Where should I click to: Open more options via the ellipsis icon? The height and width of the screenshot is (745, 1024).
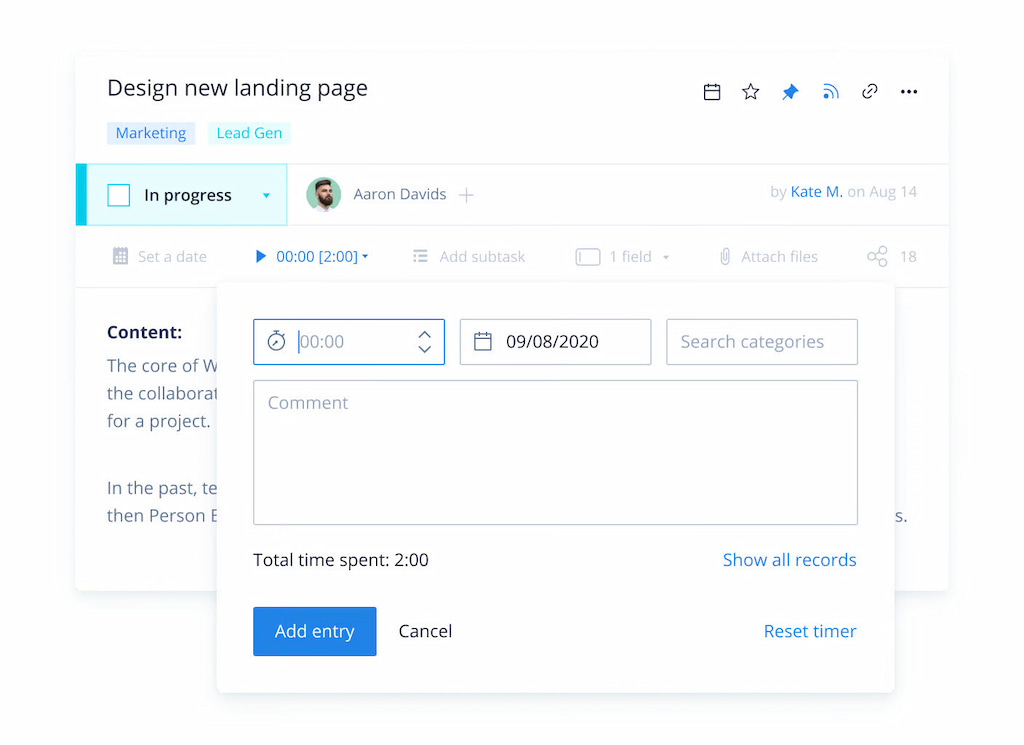pos(908,91)
